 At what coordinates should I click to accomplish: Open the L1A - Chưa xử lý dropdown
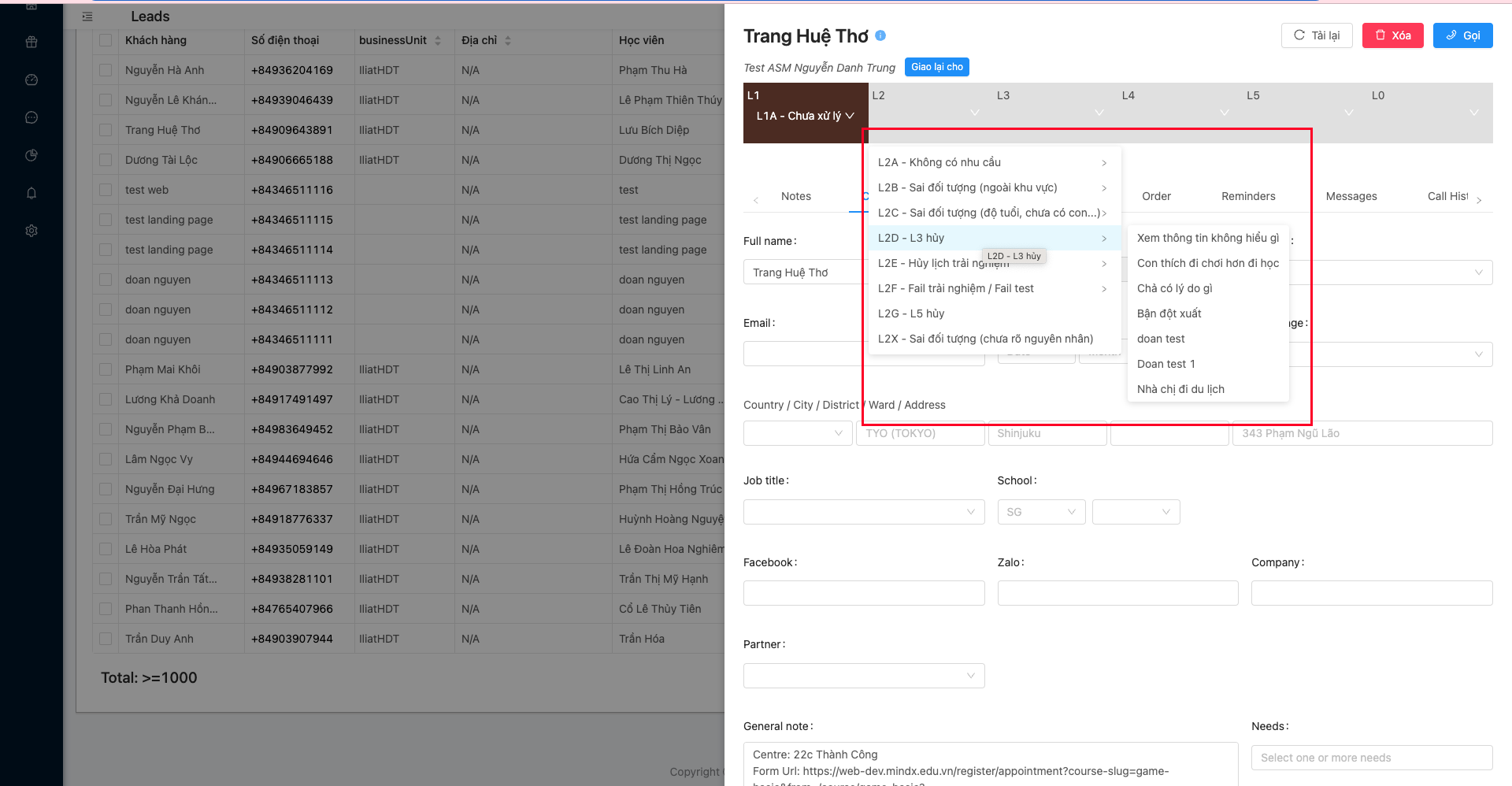pyautogui.click(x=805, y=116)
